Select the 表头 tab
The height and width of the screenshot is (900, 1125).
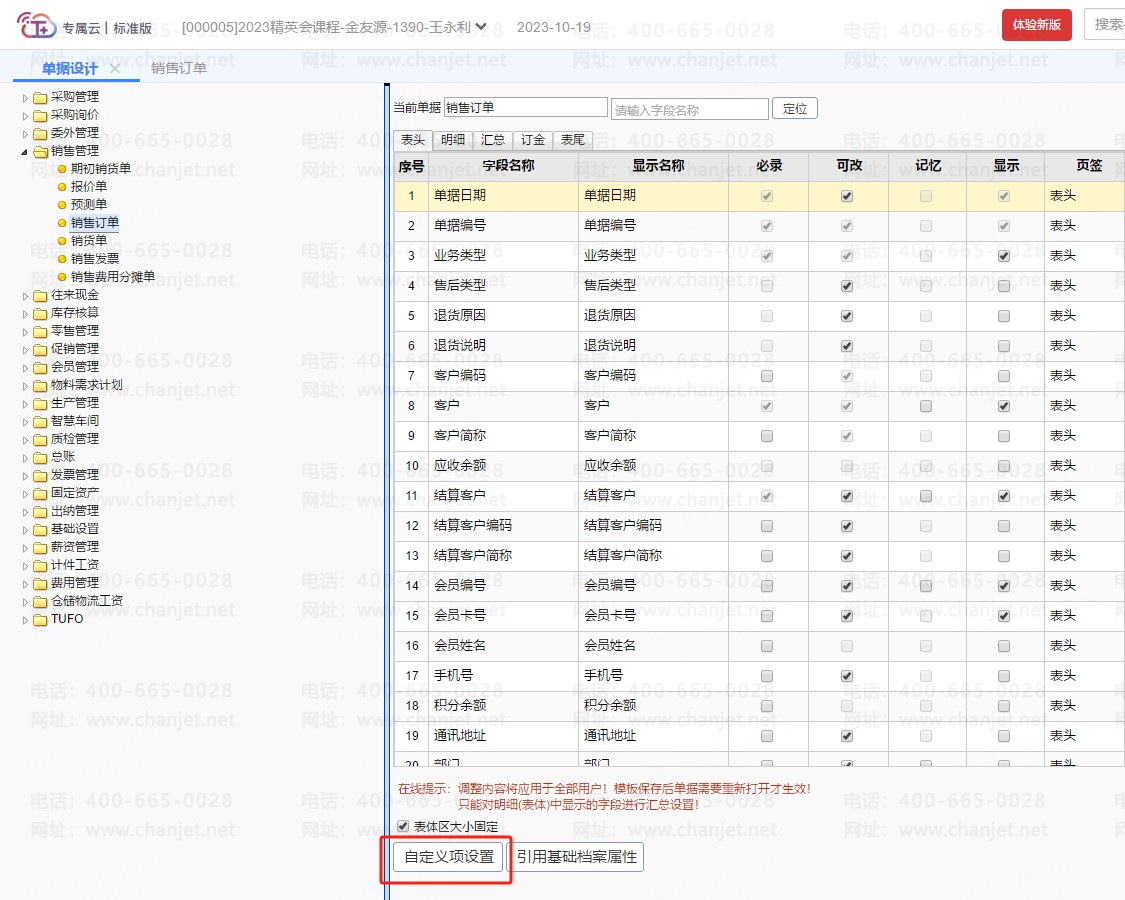click(413, 139)
